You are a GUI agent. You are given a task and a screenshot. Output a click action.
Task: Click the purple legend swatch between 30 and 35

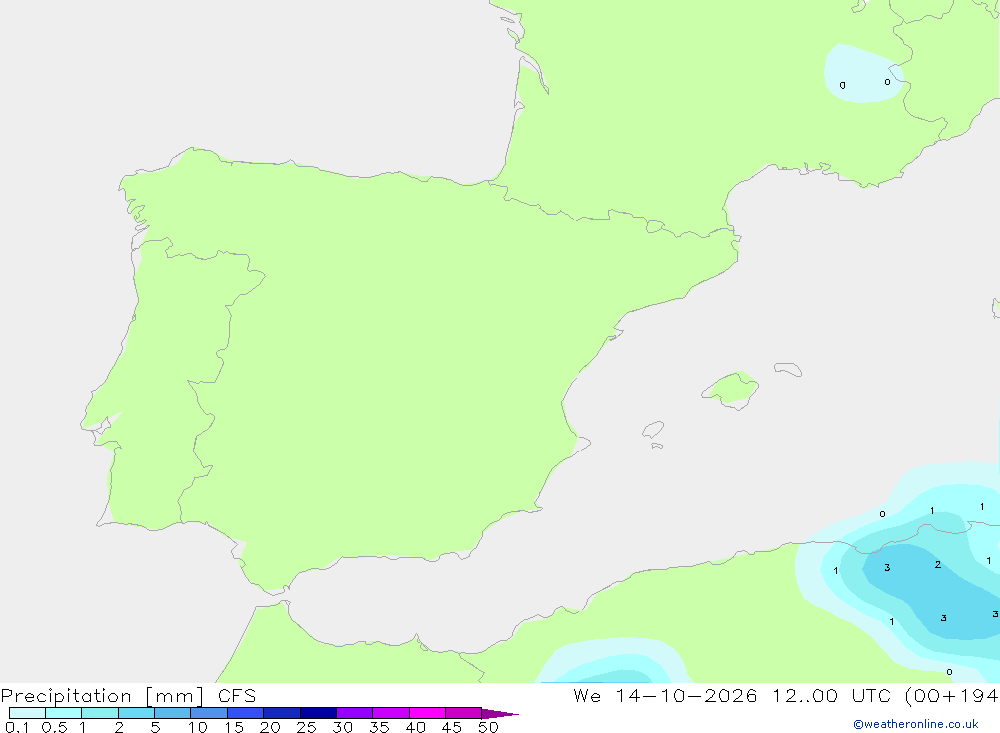coord(355,713)
